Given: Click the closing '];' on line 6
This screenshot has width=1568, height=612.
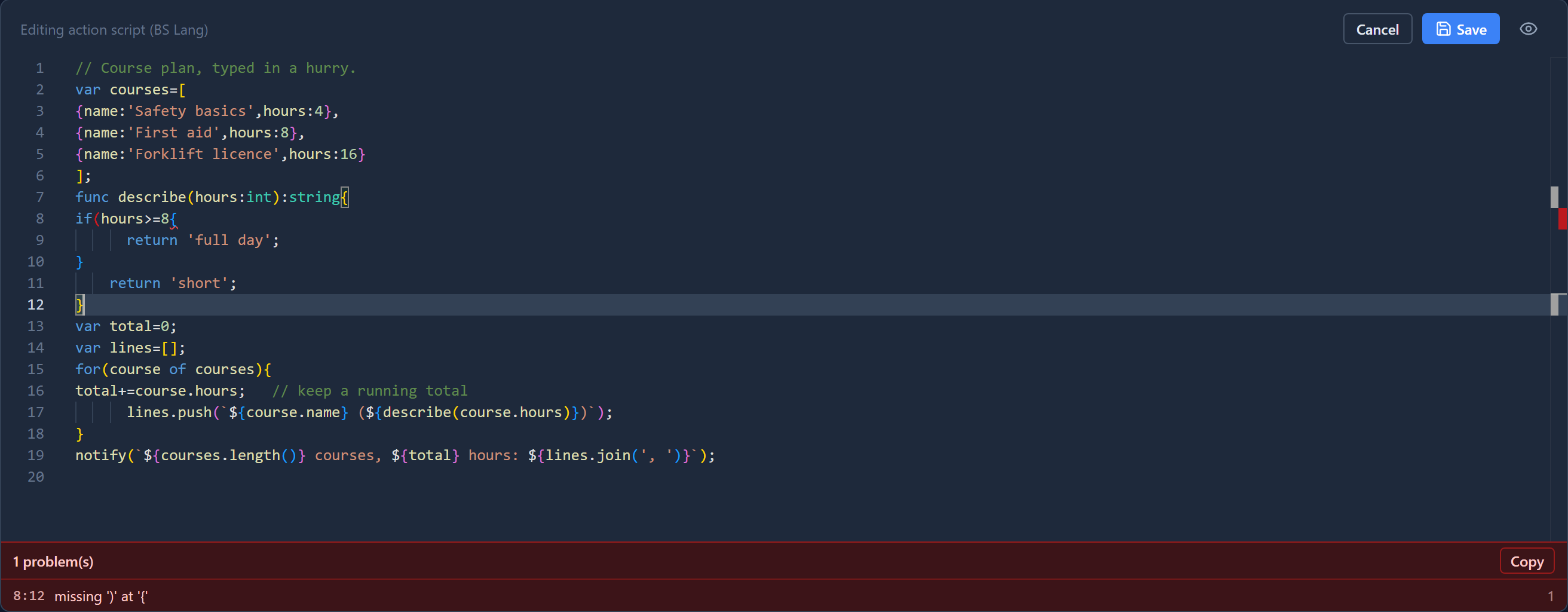Looking at the screenshot, I should pyautogui.click(x=84, y=176).
